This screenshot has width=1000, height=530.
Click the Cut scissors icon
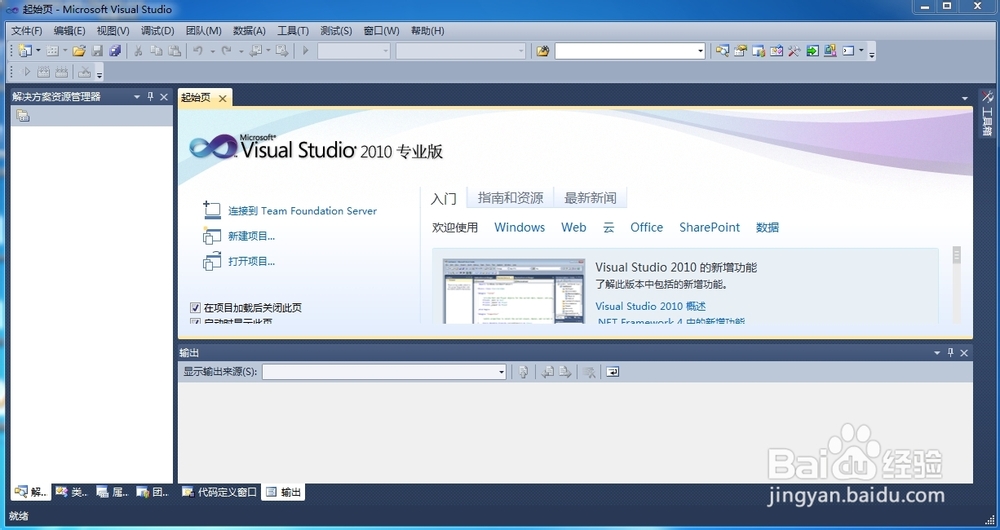point(138,50)
